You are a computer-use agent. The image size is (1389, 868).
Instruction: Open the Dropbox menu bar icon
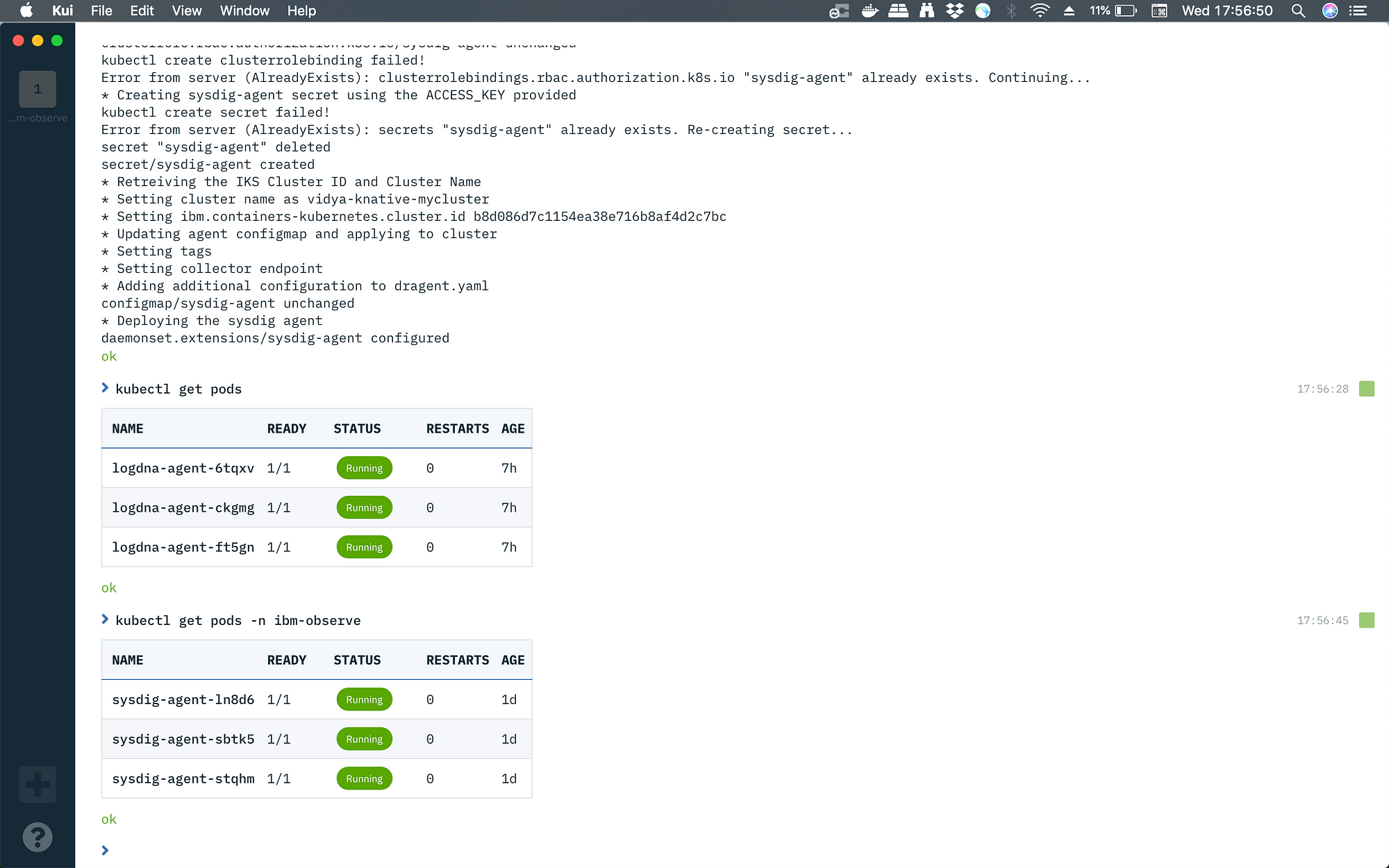(x=955, y=10)
